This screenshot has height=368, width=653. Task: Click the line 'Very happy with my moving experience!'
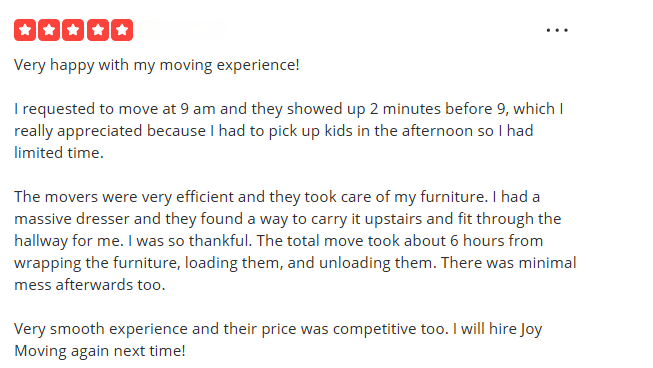click(x=157, y=65)
